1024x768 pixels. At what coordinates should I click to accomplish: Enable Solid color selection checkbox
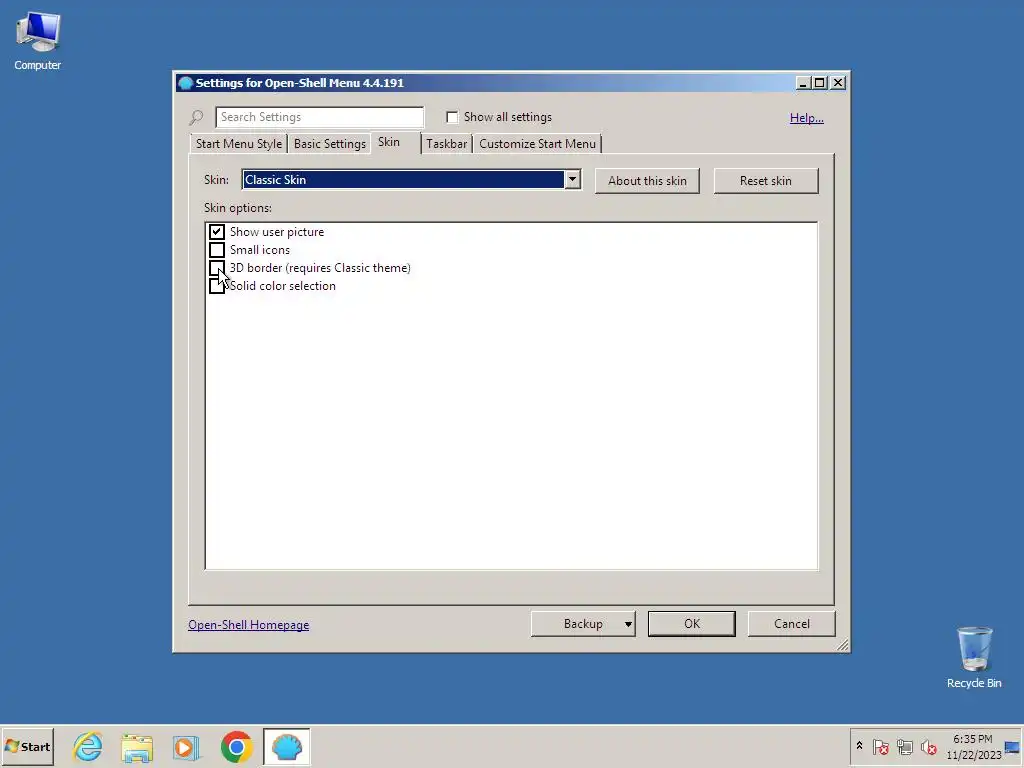point(217,286)
